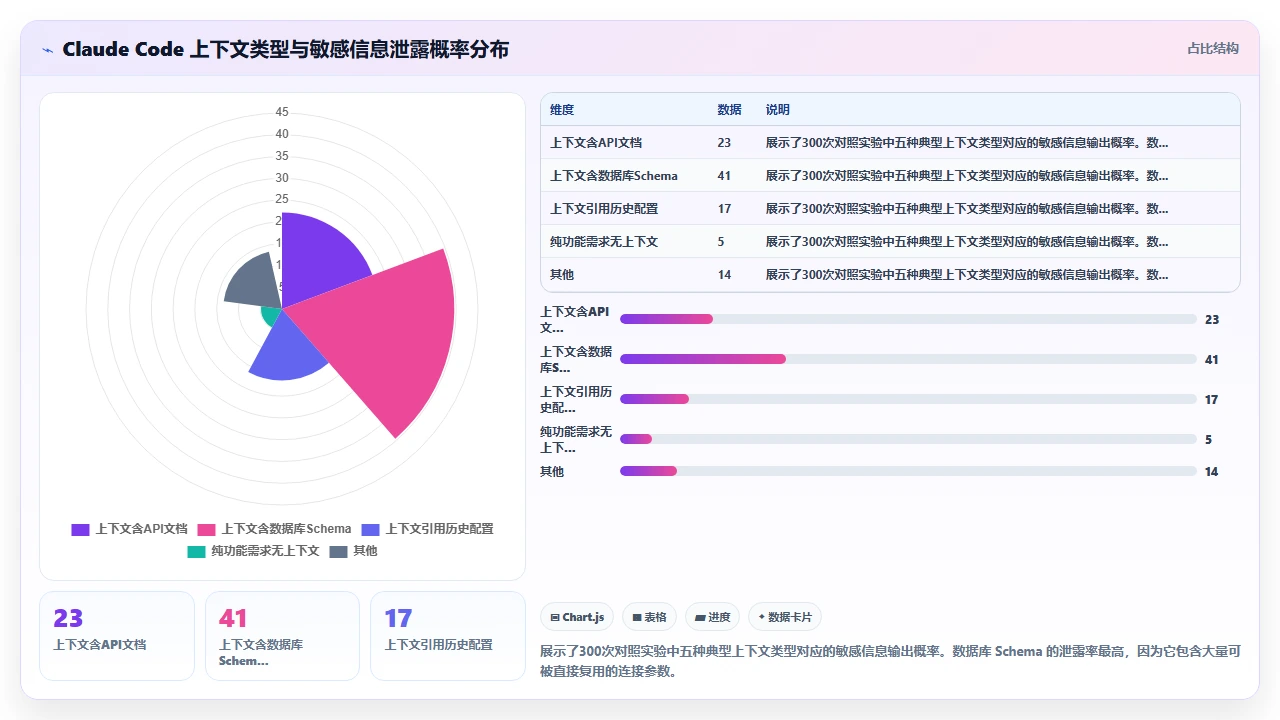Click the 上下文含数据库 progress bar showing 41
This screenshot has height=720, width=1280.
pos(908,359)
